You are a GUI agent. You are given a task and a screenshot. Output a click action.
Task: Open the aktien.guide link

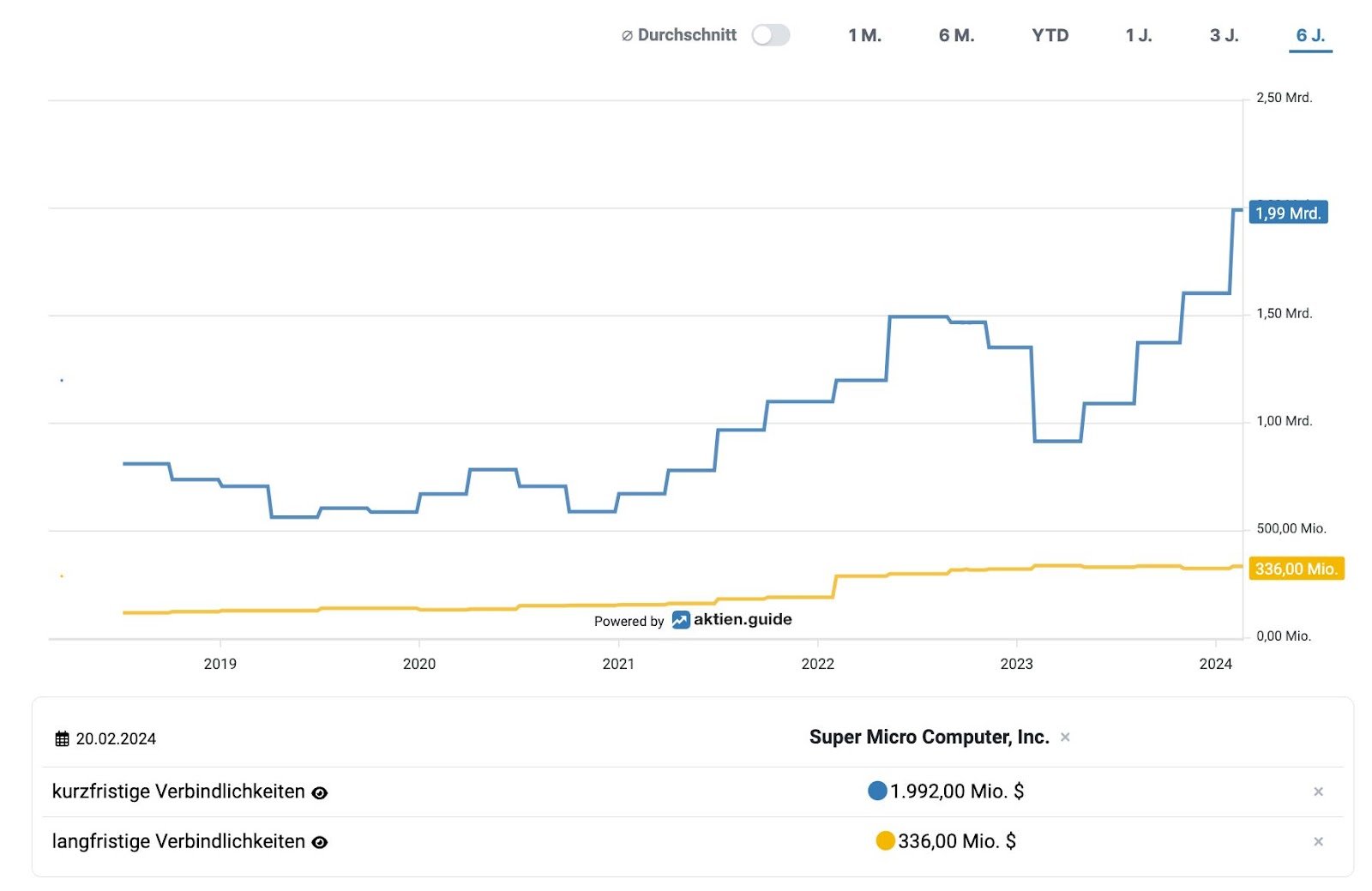coord(743,619)
